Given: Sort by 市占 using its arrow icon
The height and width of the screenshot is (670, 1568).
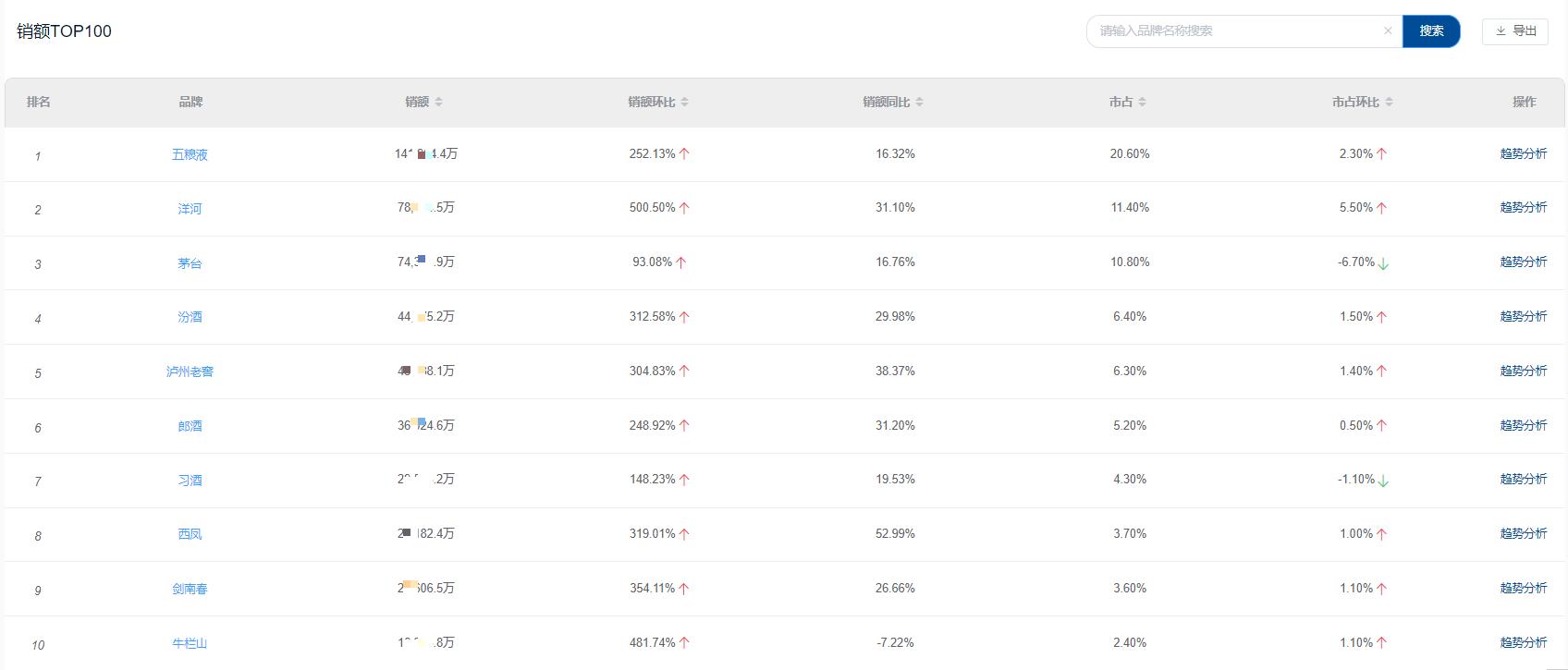Looking at the screenshot, I should click(1142, 103).
